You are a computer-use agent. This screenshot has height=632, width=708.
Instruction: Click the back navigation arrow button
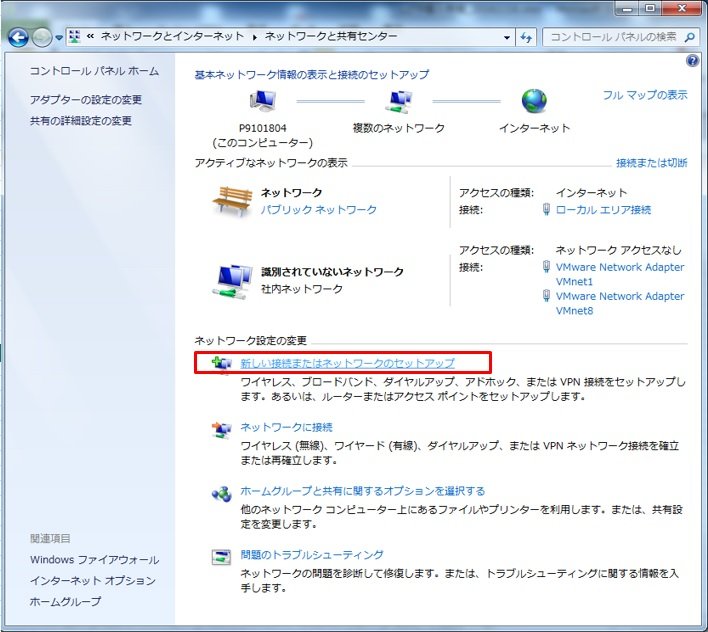17,37
